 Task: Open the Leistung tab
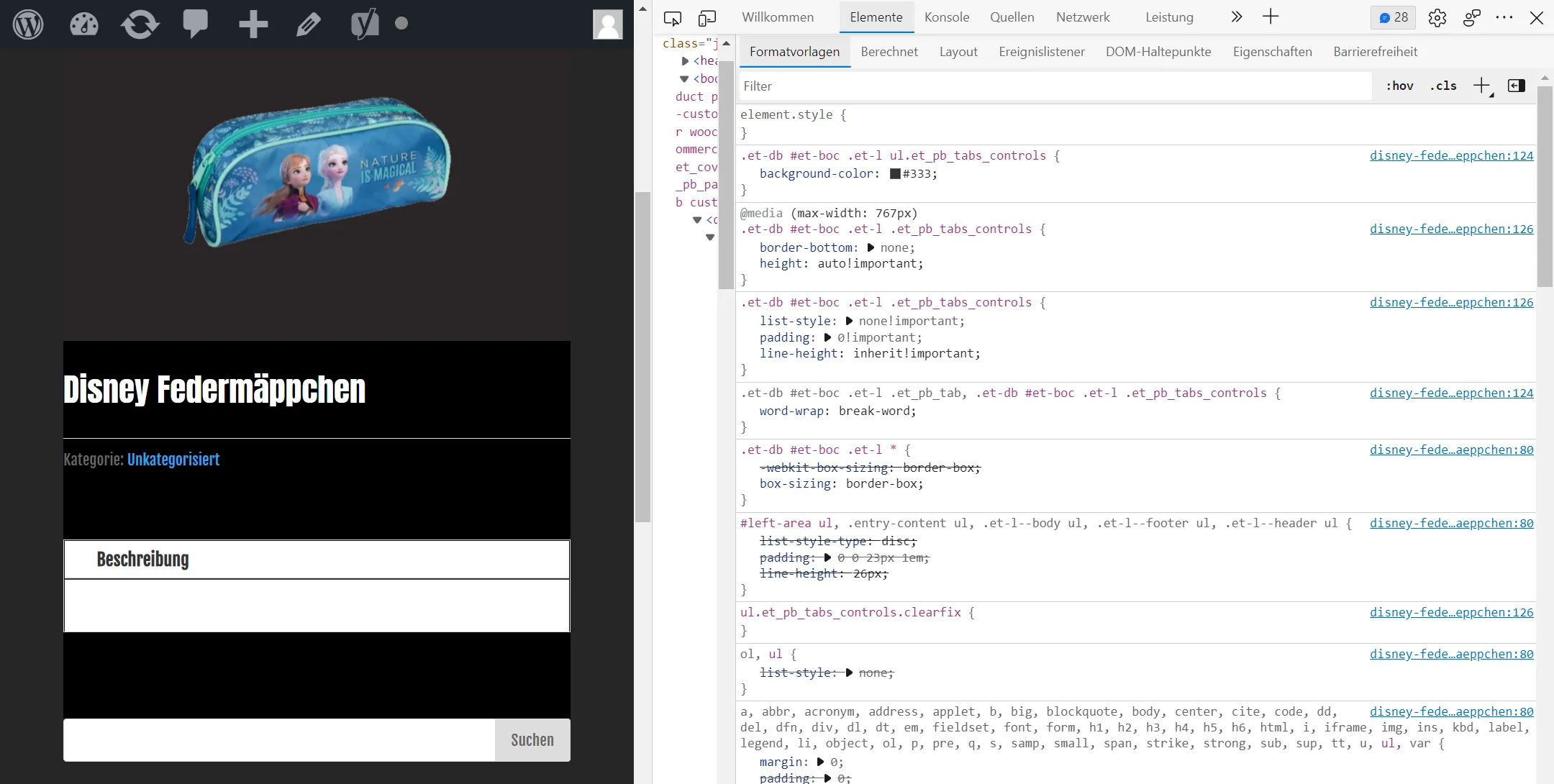[x=1169, y=17]
